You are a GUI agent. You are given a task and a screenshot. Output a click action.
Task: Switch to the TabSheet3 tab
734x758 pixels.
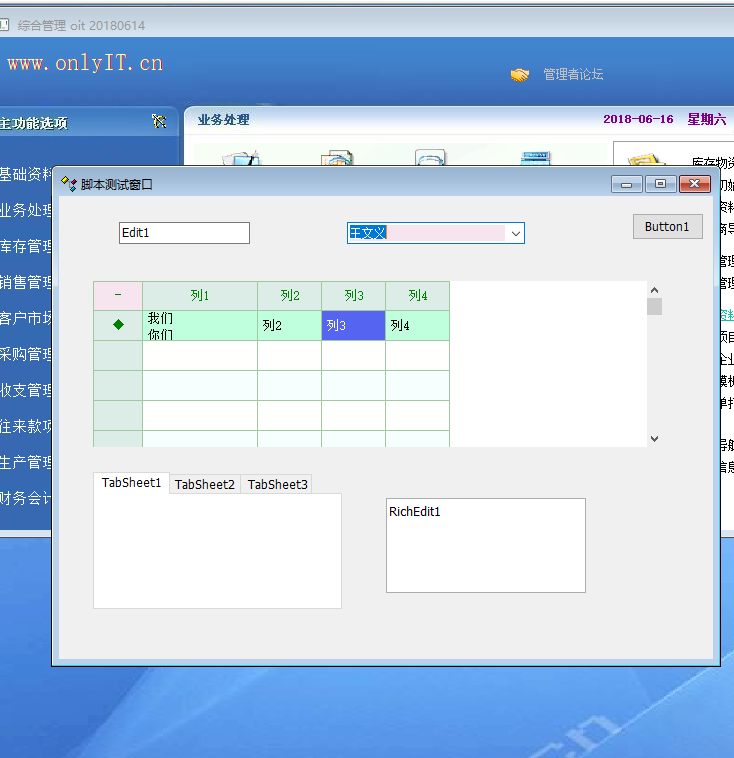click(x=277, y=484)
